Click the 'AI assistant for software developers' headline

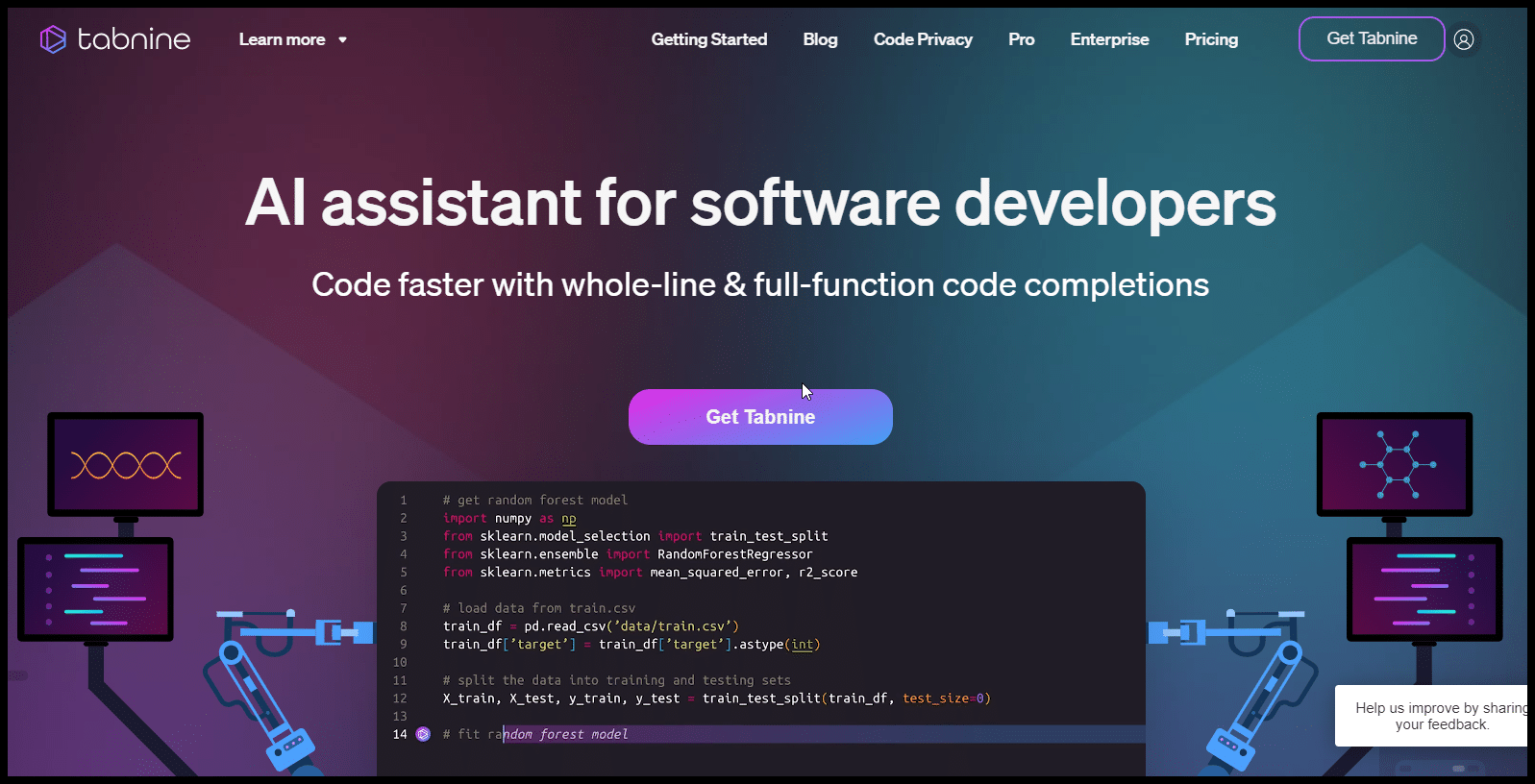click(x=760, y=203)
